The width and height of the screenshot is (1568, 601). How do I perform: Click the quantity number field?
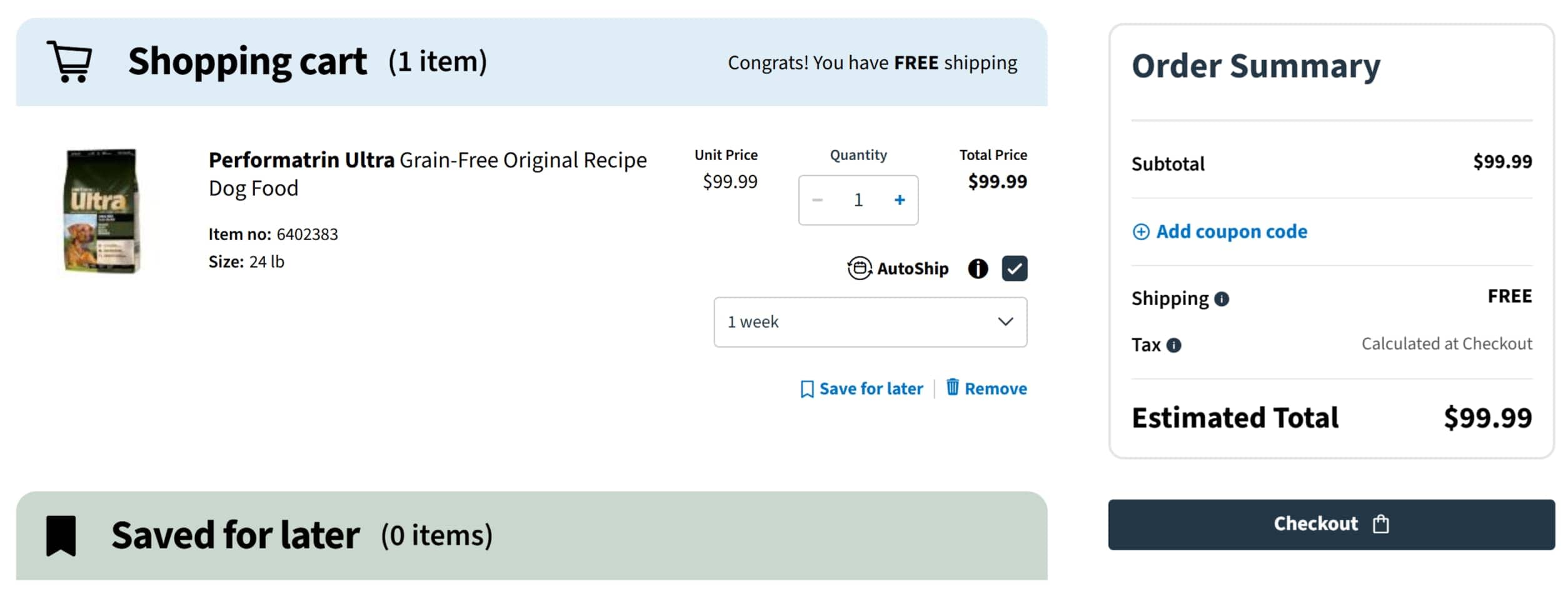[x=858, y=200]
